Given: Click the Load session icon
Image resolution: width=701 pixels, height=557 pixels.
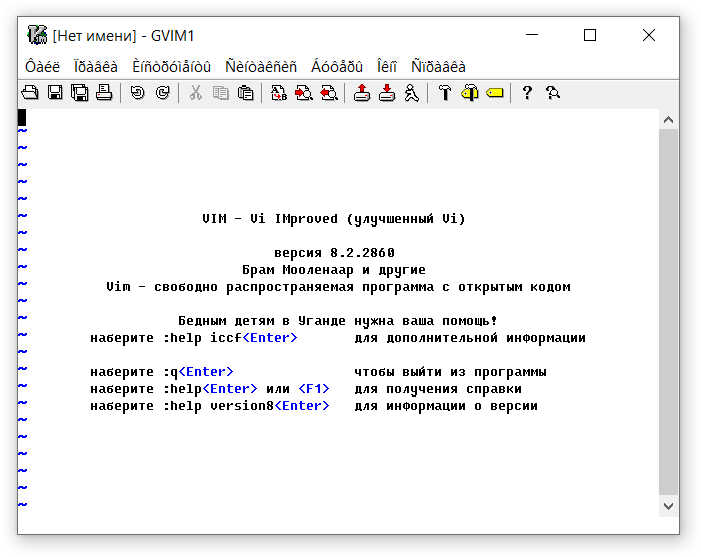Looking at the screenshot, I should point(362,93).
